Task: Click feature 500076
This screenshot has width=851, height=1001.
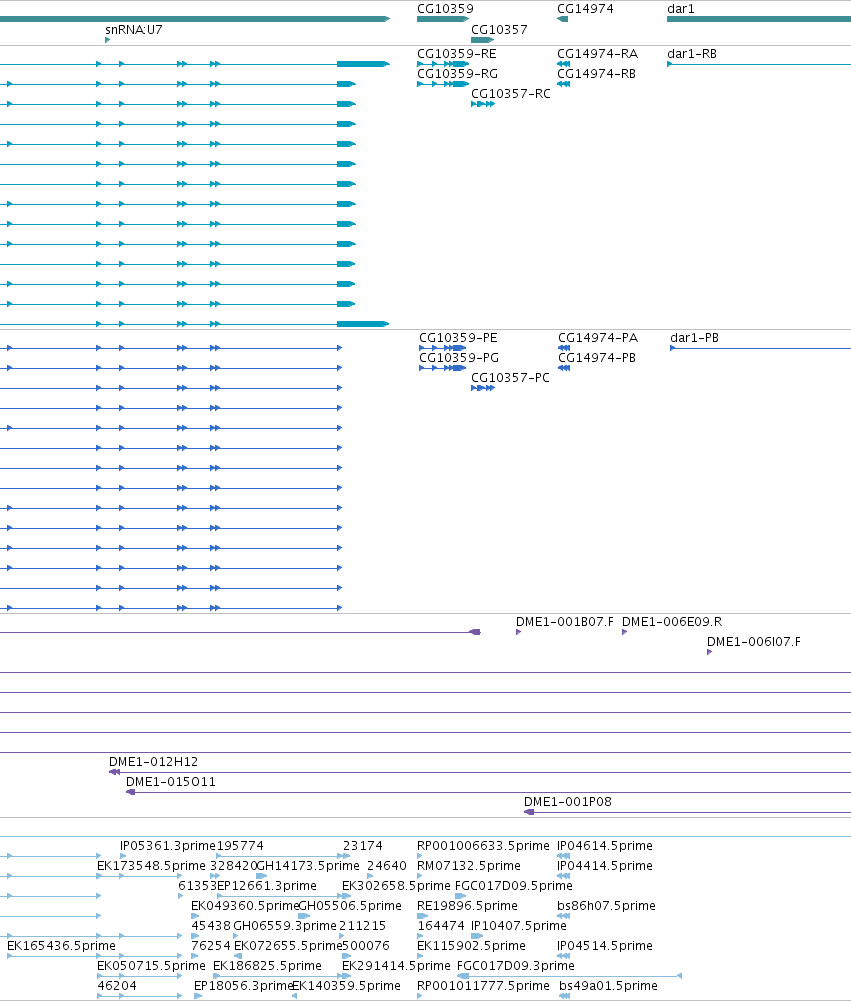Action: click(x=366, y=946)
